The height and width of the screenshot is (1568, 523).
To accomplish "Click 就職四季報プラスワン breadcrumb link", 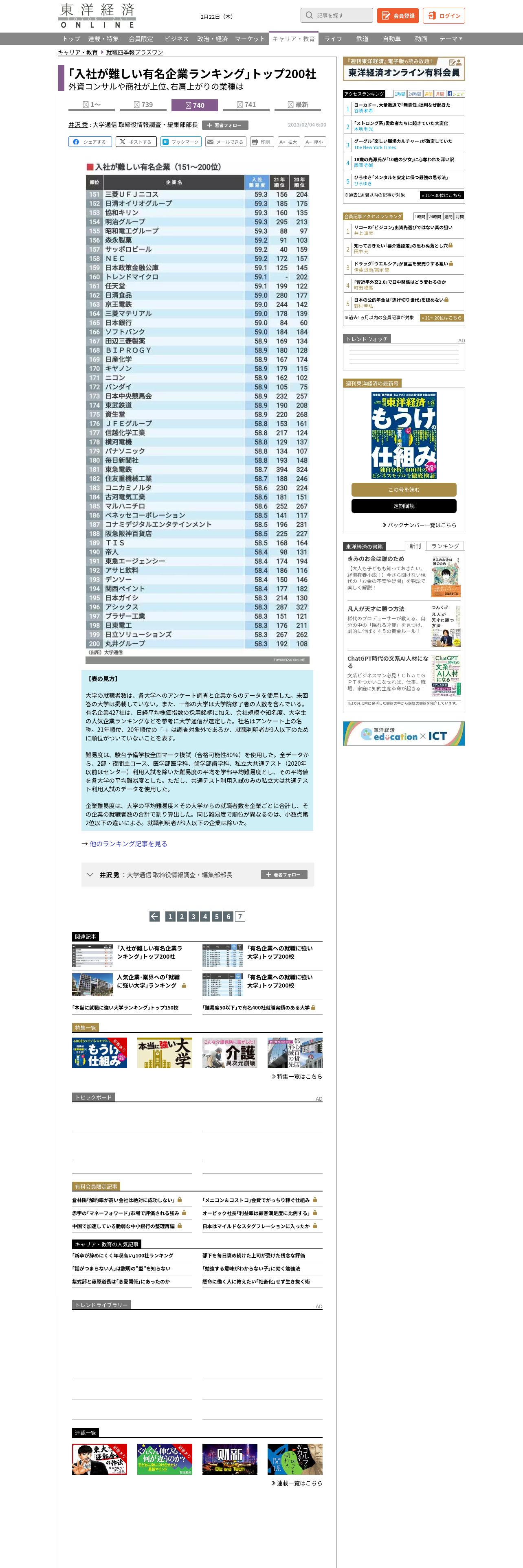I will [x=134, y=53].
